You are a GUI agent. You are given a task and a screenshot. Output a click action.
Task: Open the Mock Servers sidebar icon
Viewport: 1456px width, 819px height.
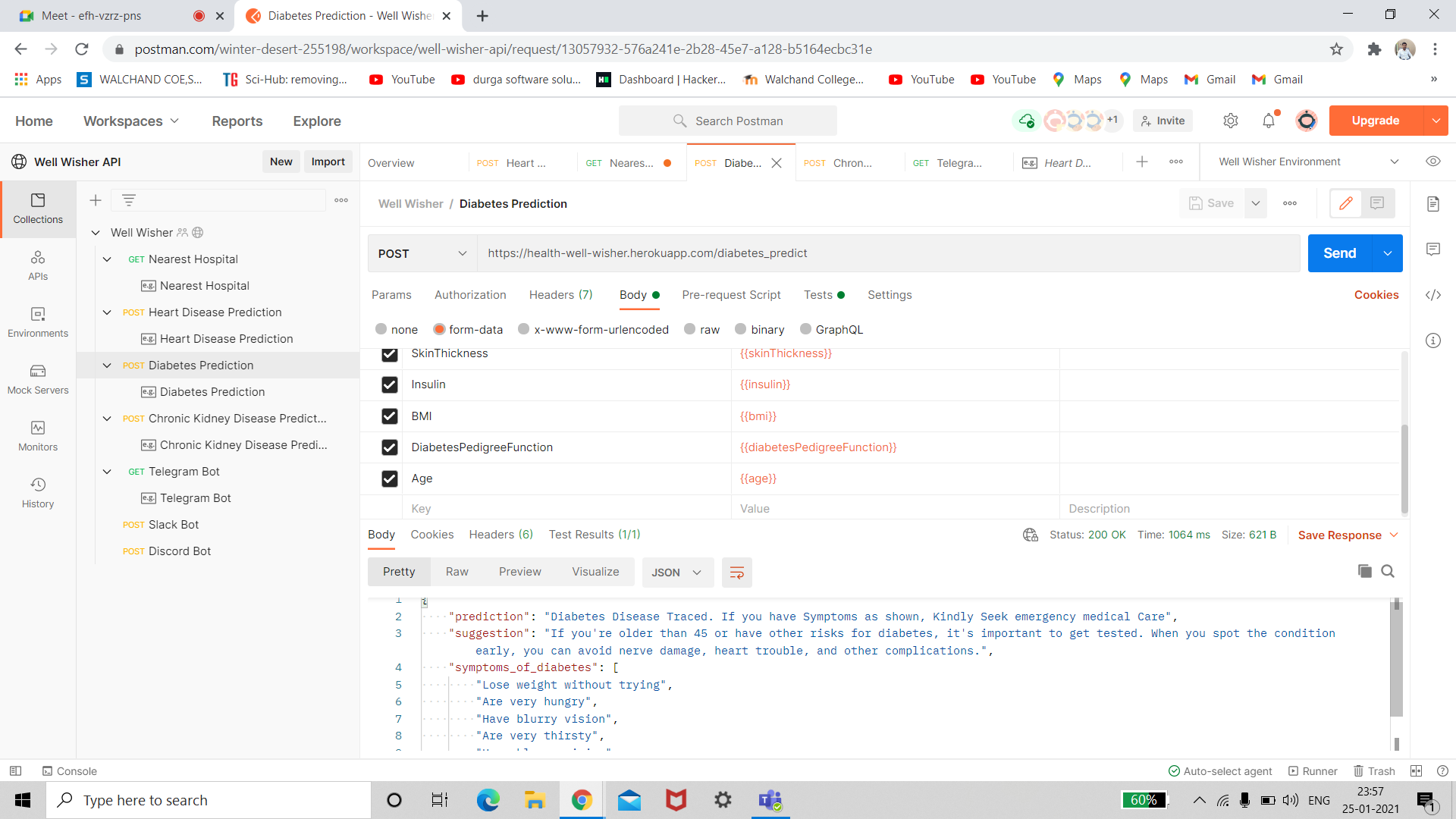coord(38,378)
